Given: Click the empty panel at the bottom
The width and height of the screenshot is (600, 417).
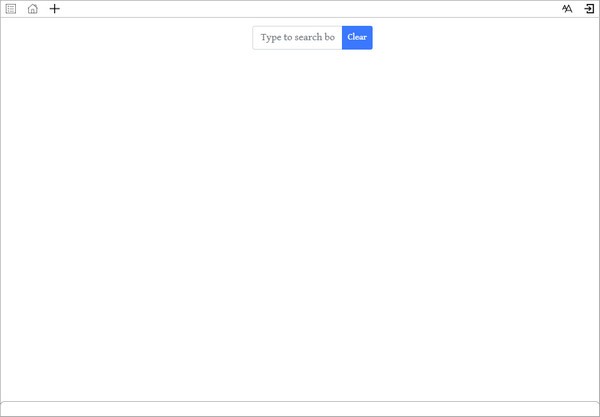Looking at the screenshot, I should coord(300,409).
